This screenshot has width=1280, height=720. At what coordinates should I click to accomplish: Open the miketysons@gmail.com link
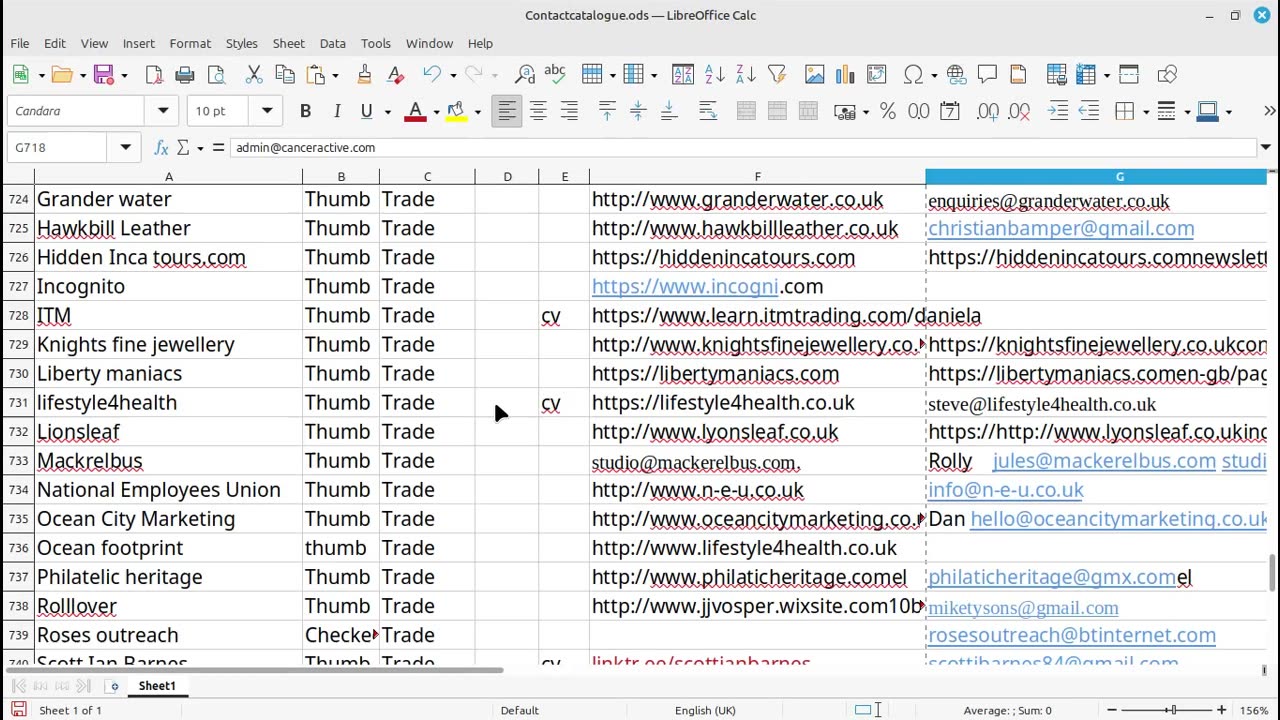(x=1023, y=608)
